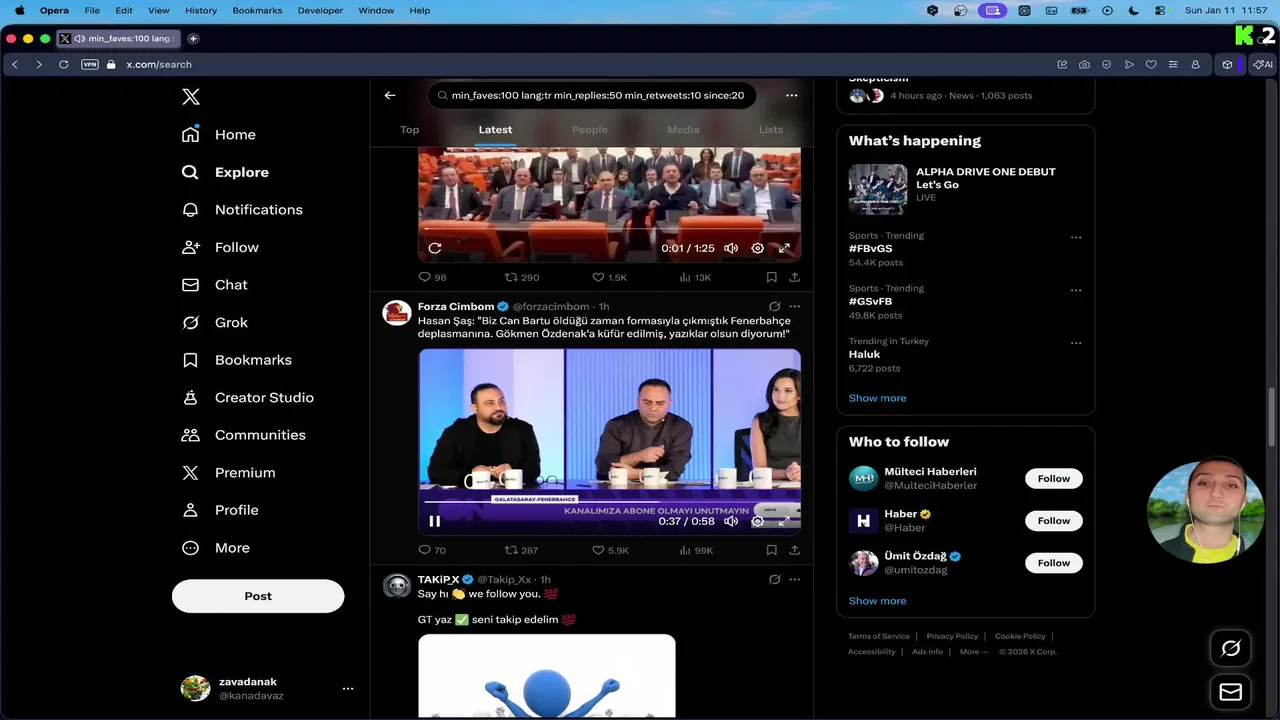View analytics of the 13K views post
The width and height of the screenshot is (1280, 720).
695,277
